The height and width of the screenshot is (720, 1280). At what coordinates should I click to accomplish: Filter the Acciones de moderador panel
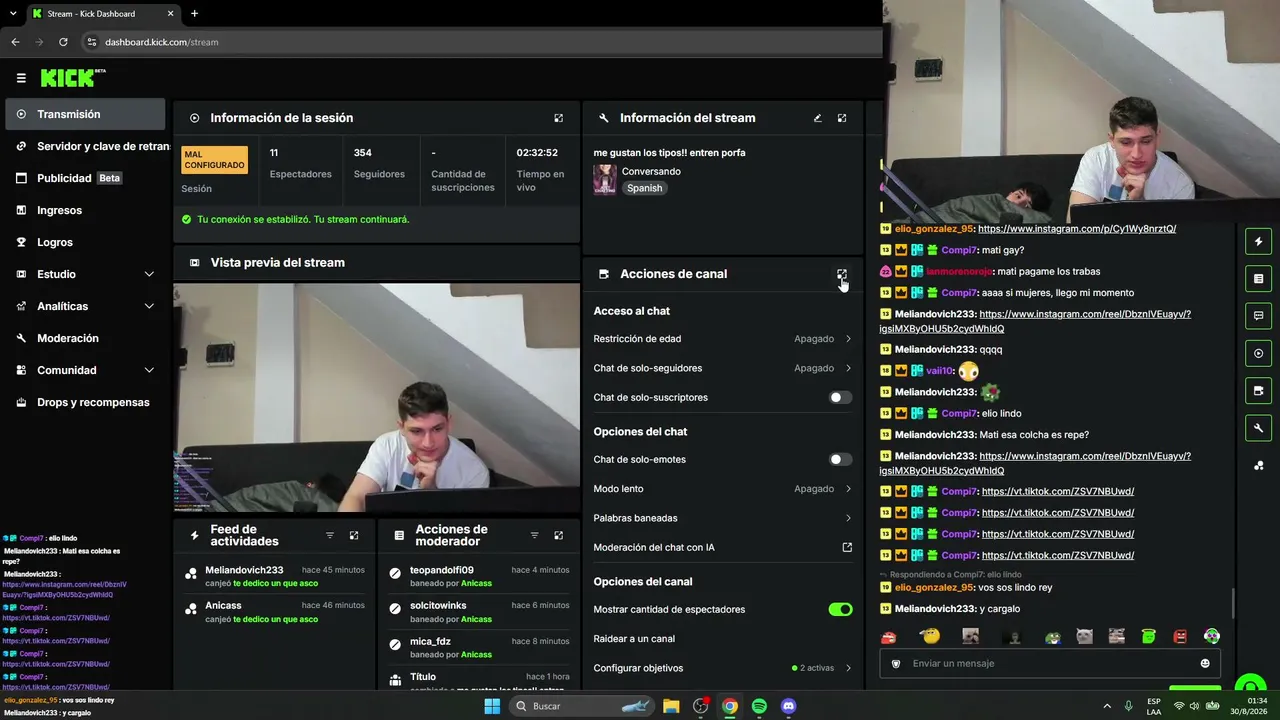(534, 536)
